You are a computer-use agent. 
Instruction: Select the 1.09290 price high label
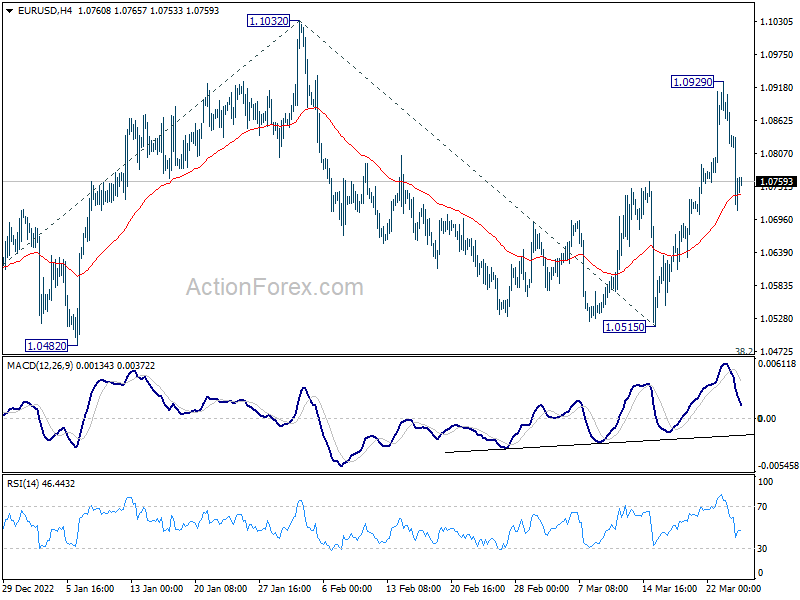tap(692, 82)
